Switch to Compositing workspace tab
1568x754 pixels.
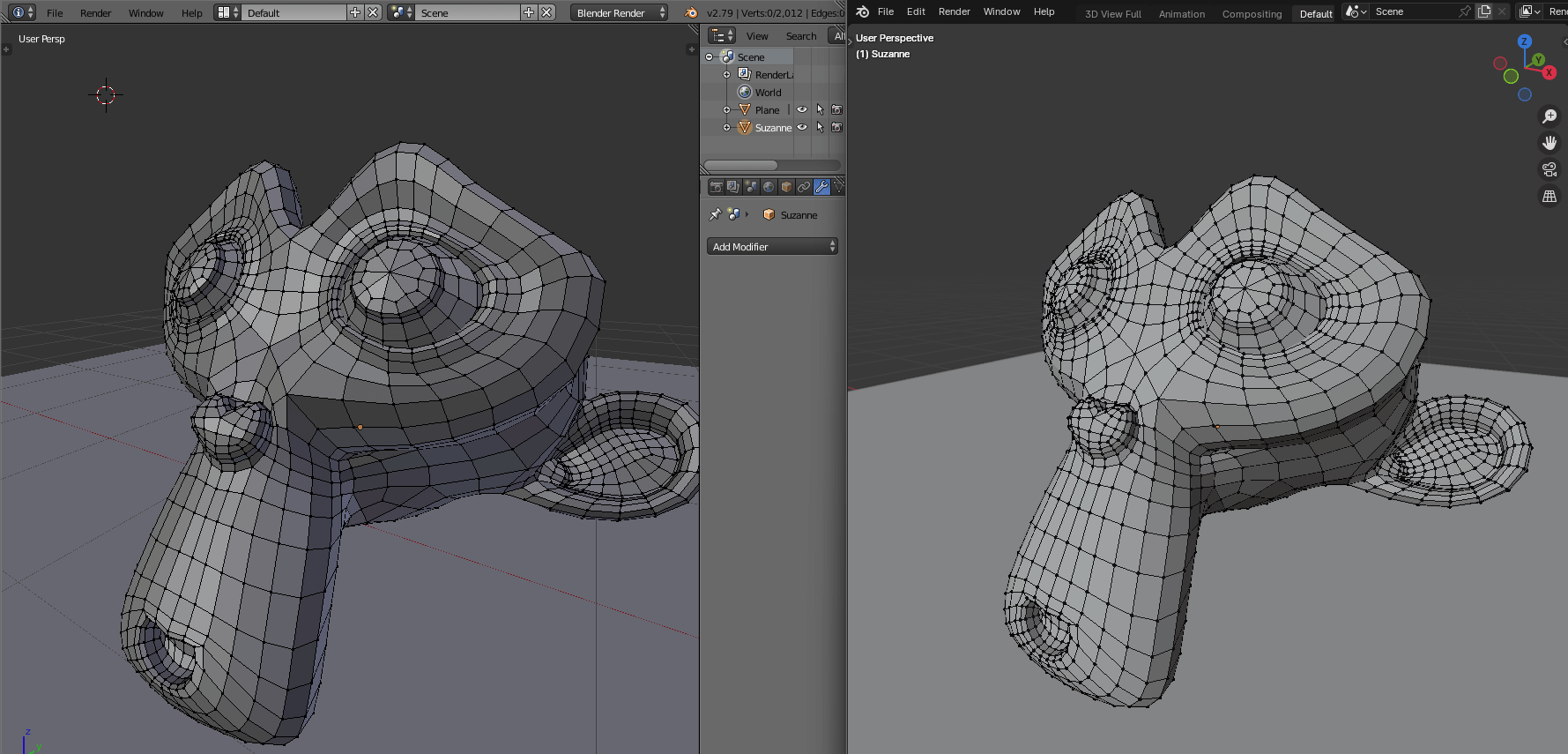[x=1252, y=14]
